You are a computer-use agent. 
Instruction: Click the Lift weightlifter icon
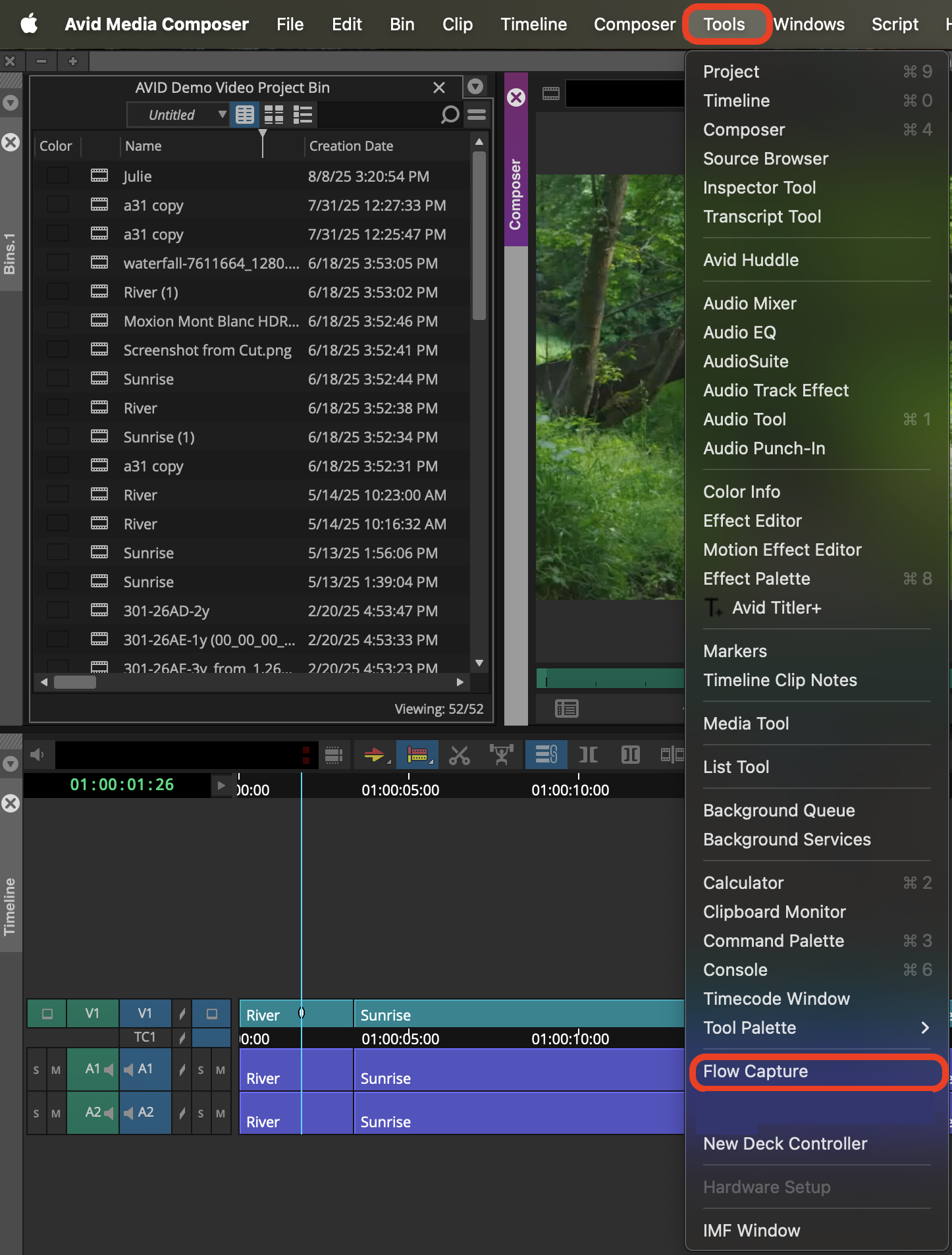[x=502, y=755]
